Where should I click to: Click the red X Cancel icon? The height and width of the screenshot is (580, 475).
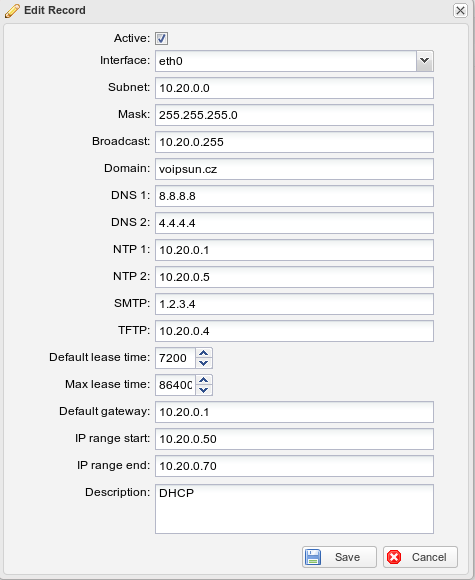coord(394,557)
